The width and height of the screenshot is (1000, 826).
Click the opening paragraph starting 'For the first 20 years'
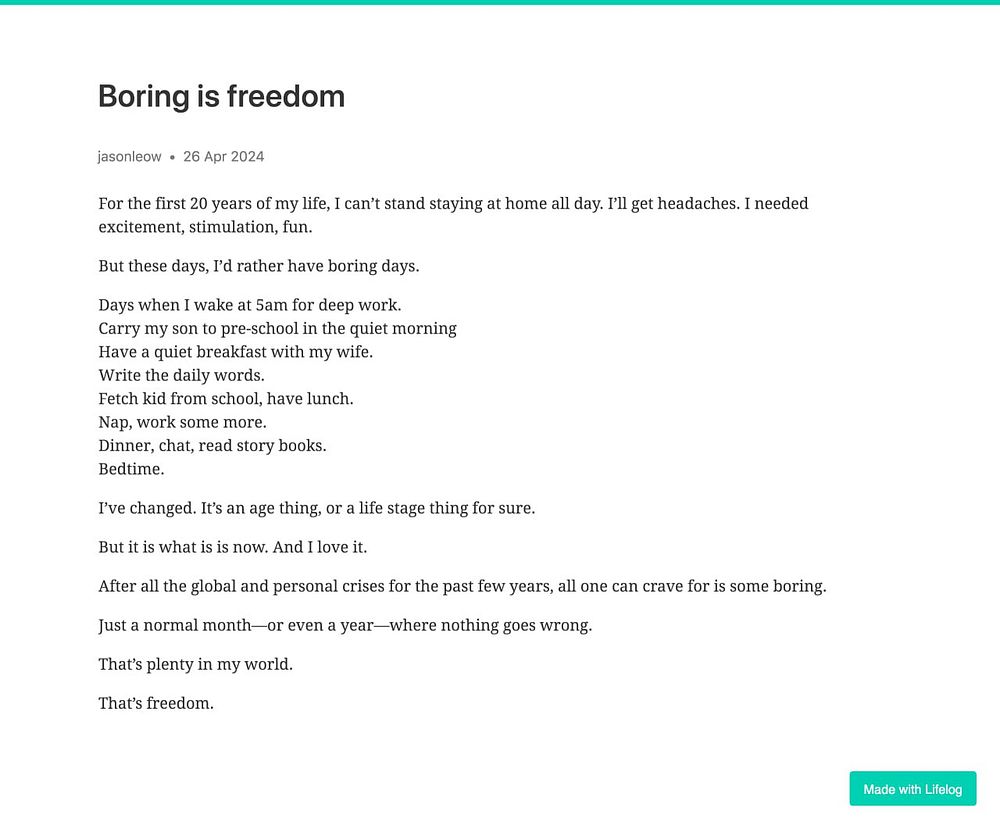[x=453, y=215]
